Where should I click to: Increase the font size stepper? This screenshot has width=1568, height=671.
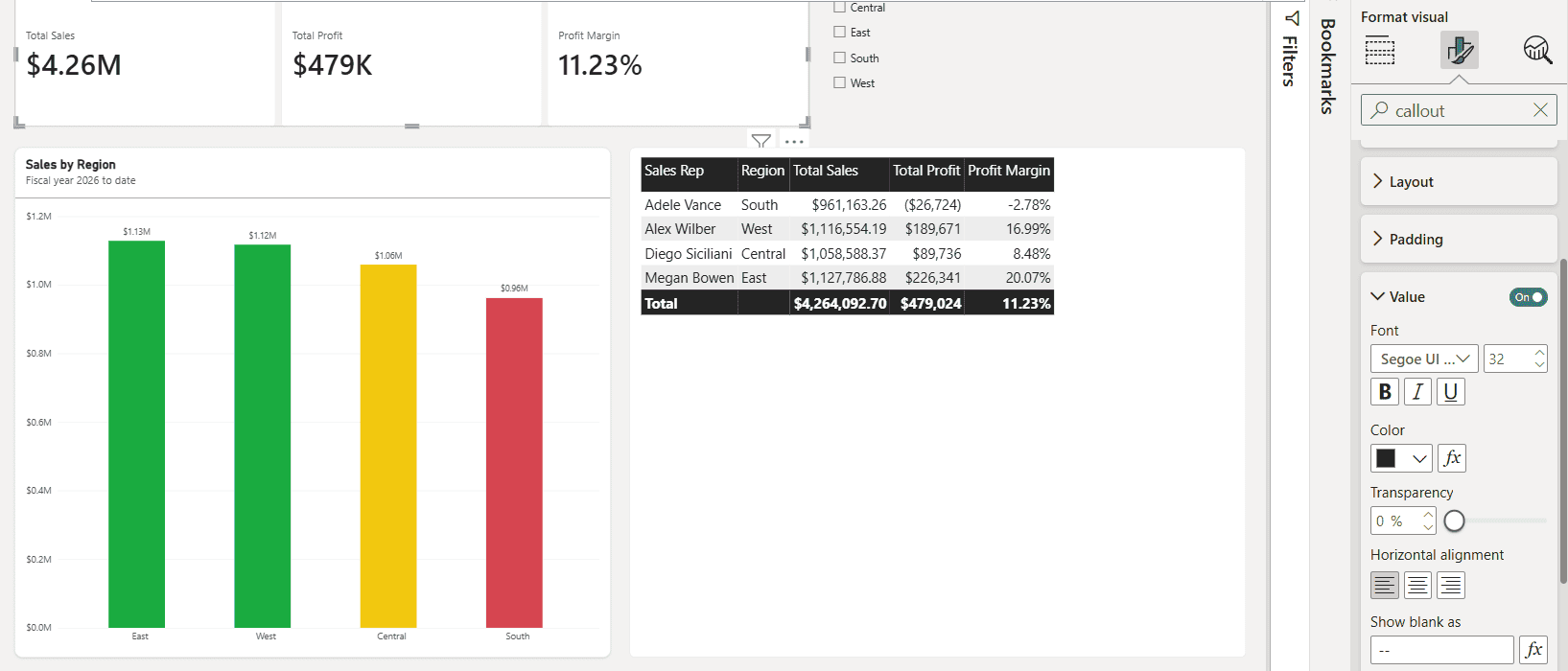pos(1539,353)
